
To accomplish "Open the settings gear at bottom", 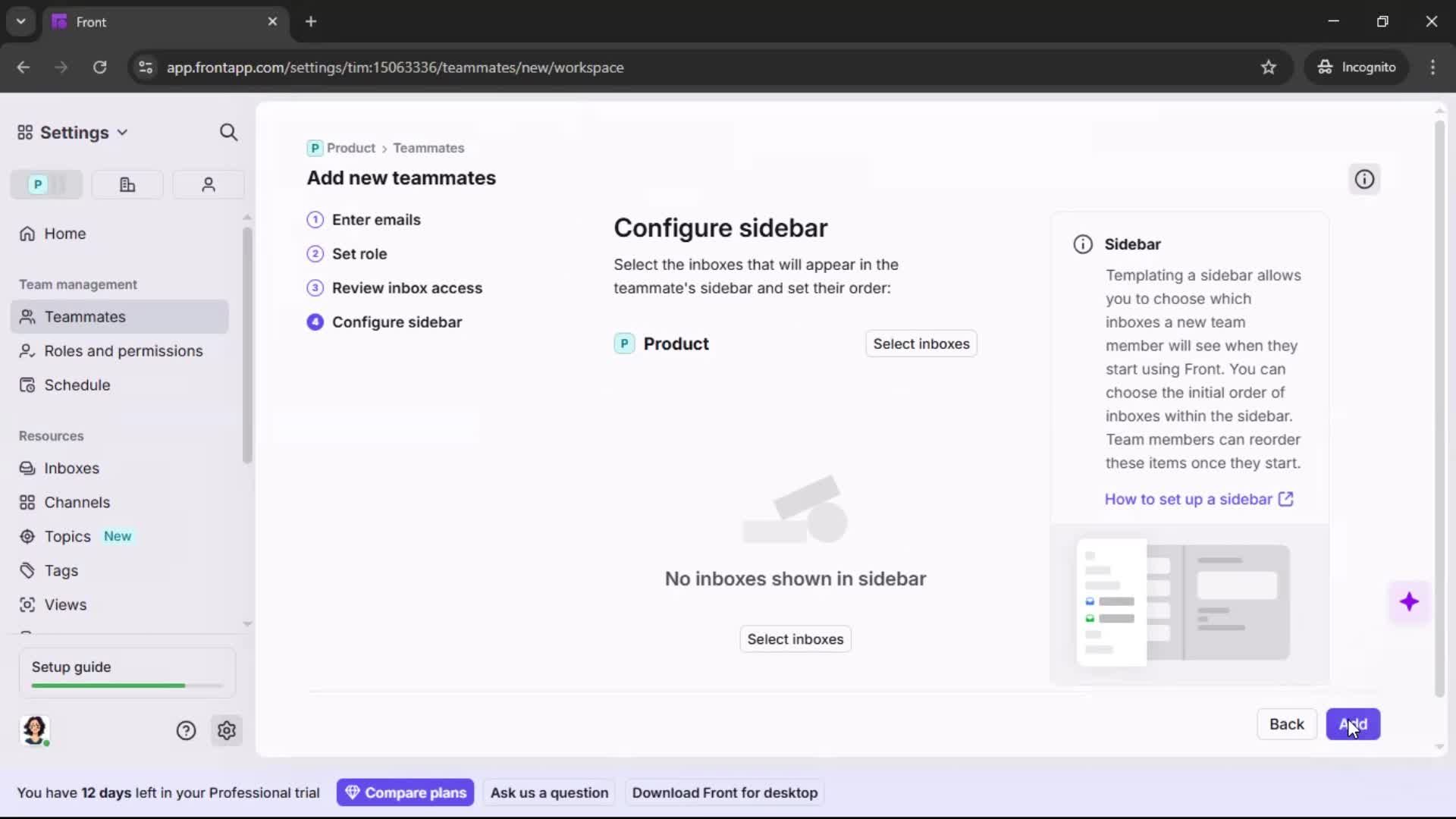I will tap(227, 730).
